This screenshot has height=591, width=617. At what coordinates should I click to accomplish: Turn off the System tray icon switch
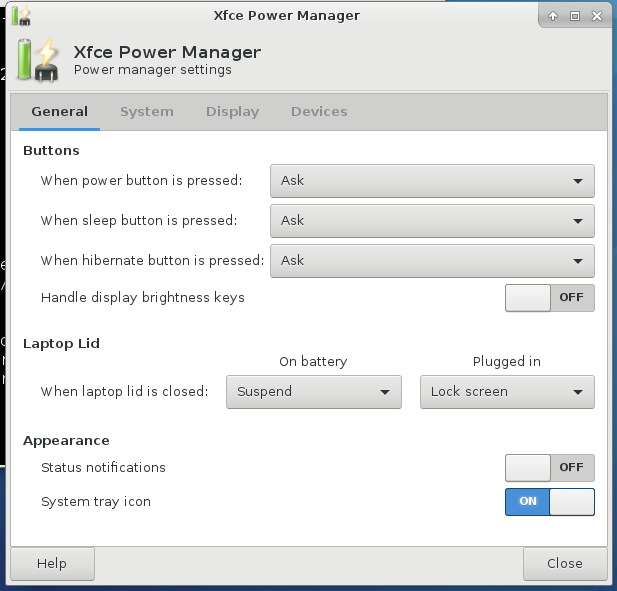tap(549, 502)
